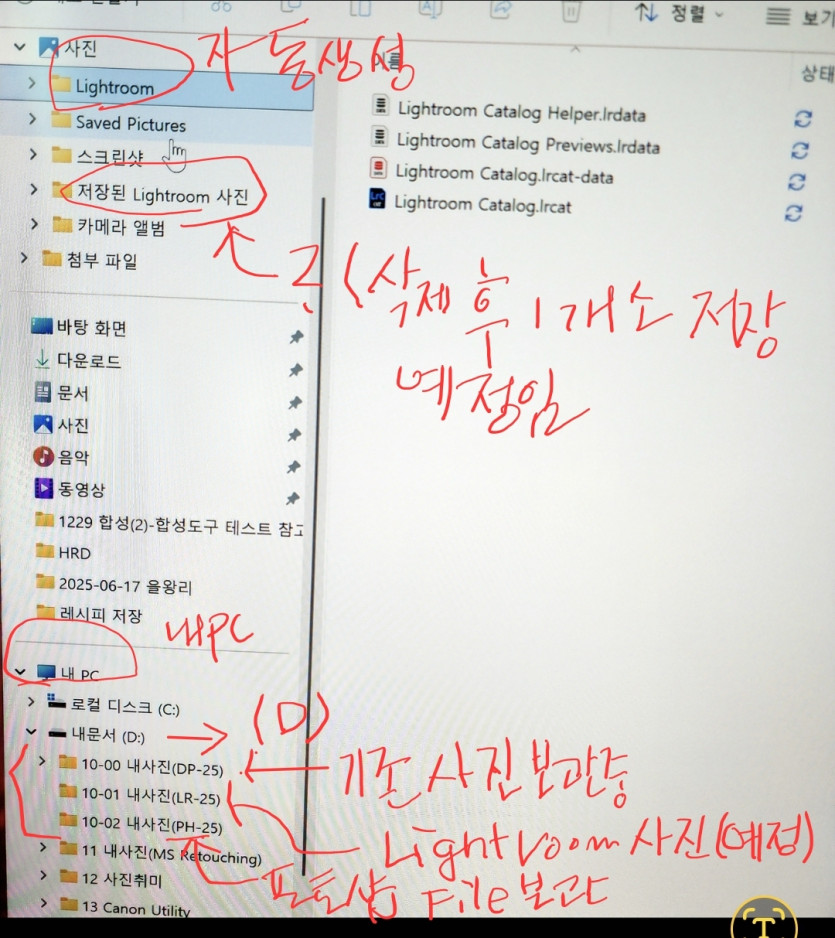Select the 10-01 내사진(LR-25) folder

coord(151,796)
